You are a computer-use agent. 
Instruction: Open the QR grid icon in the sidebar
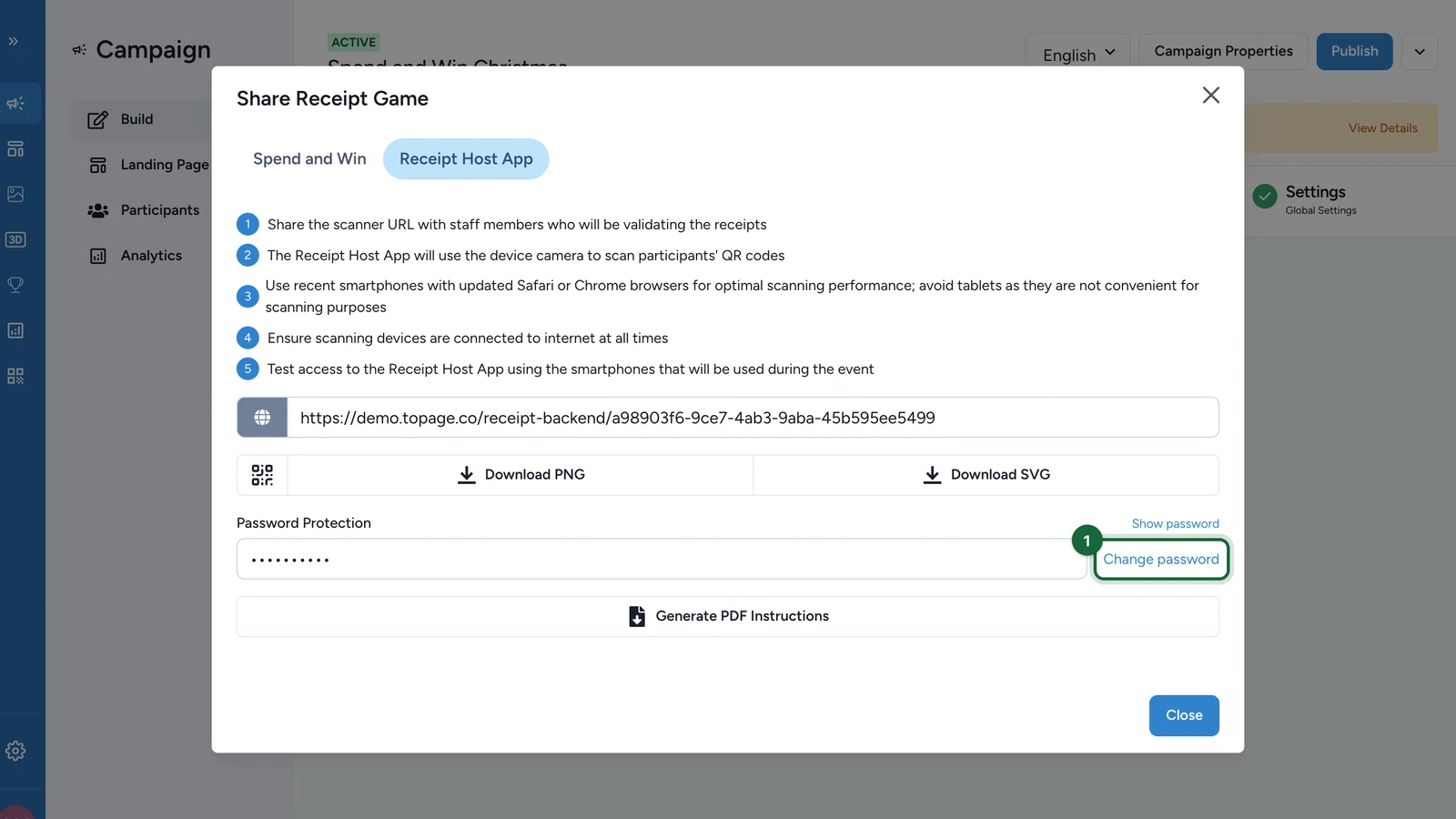15,376
